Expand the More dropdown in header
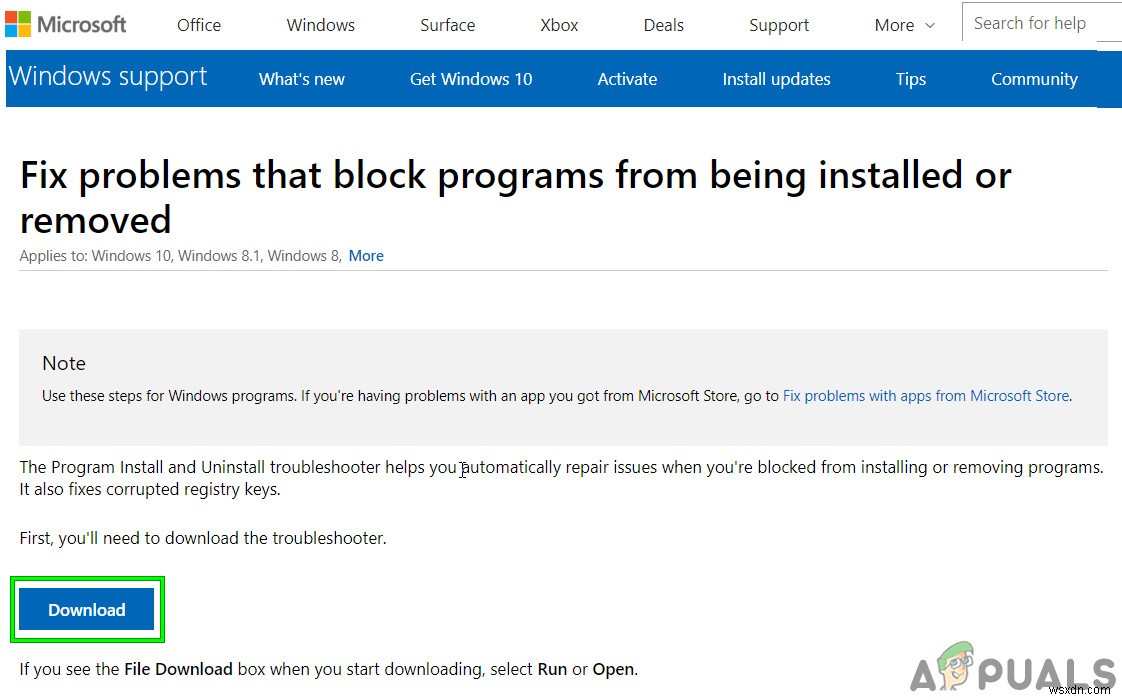 (x=904, y=25)
